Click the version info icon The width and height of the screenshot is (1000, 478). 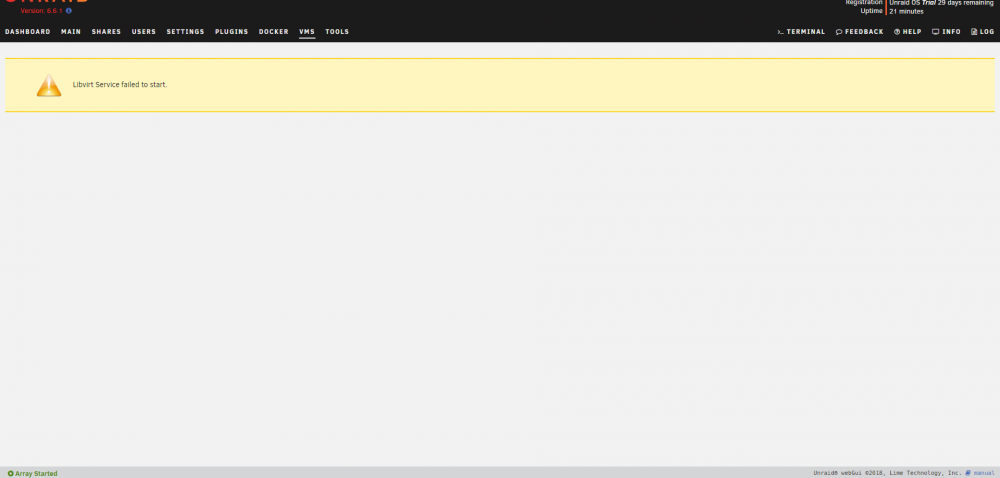[x=69, y=11]
